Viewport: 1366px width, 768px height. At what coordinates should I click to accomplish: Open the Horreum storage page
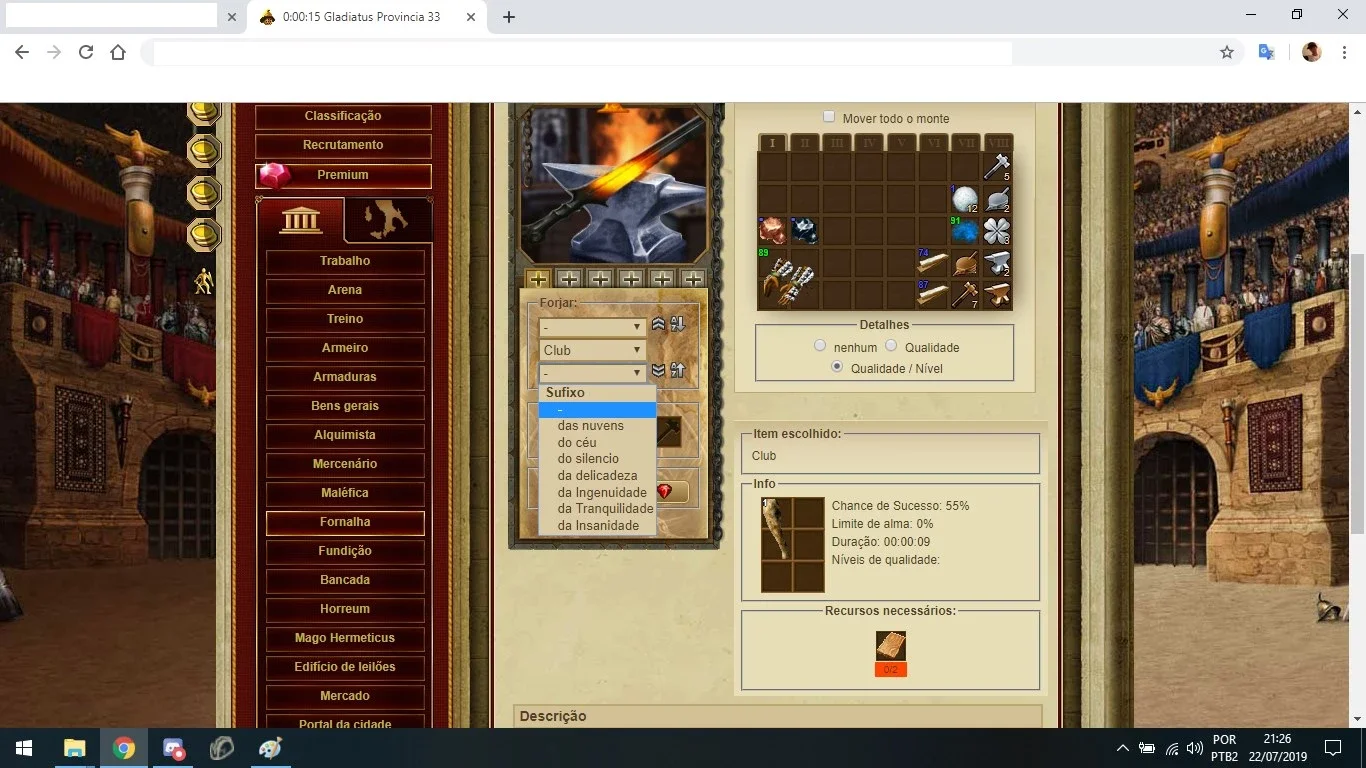[345, 609]
